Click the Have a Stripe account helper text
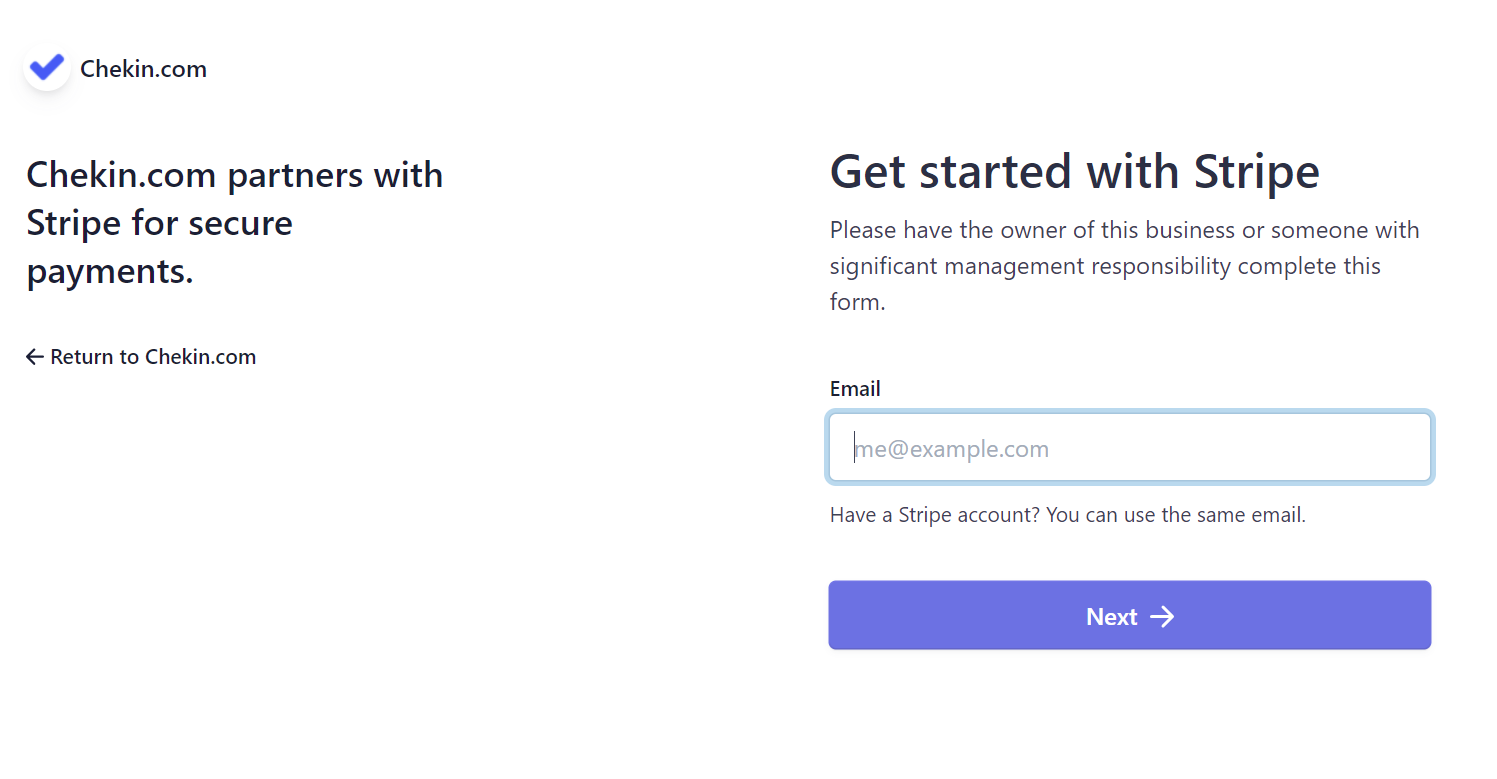1497x779 pixels. (x=1068, y=516)
